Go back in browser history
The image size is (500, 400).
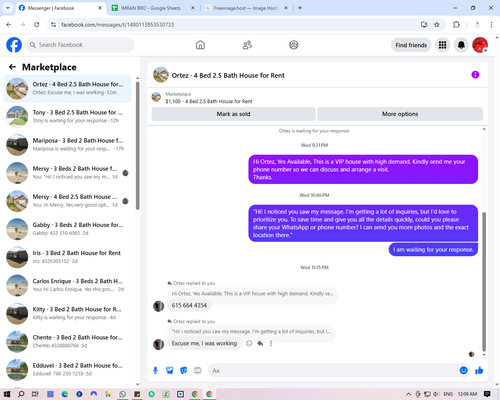coord(9,25)
